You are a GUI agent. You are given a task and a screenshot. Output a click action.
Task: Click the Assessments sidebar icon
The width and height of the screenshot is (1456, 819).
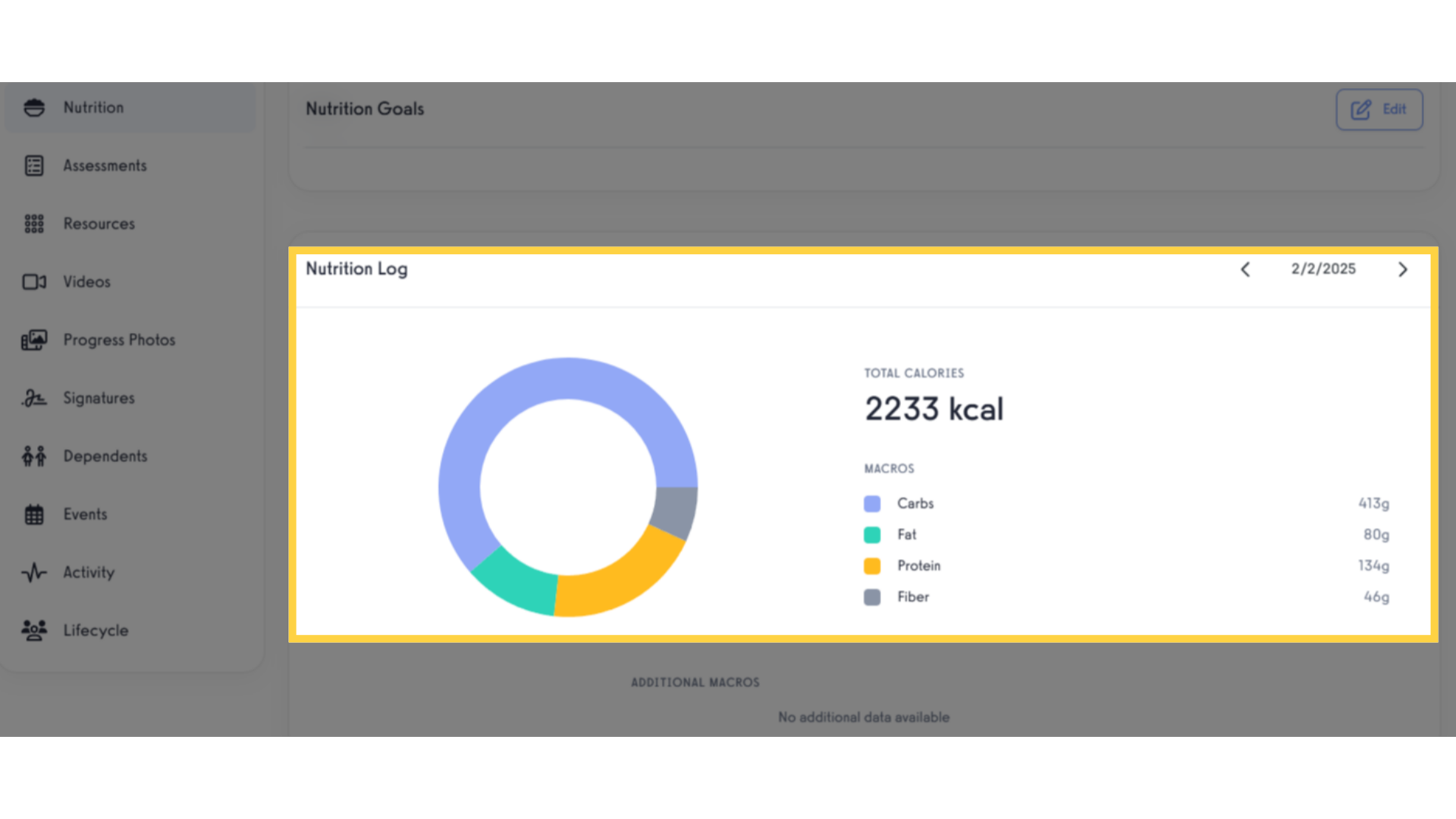33,165
